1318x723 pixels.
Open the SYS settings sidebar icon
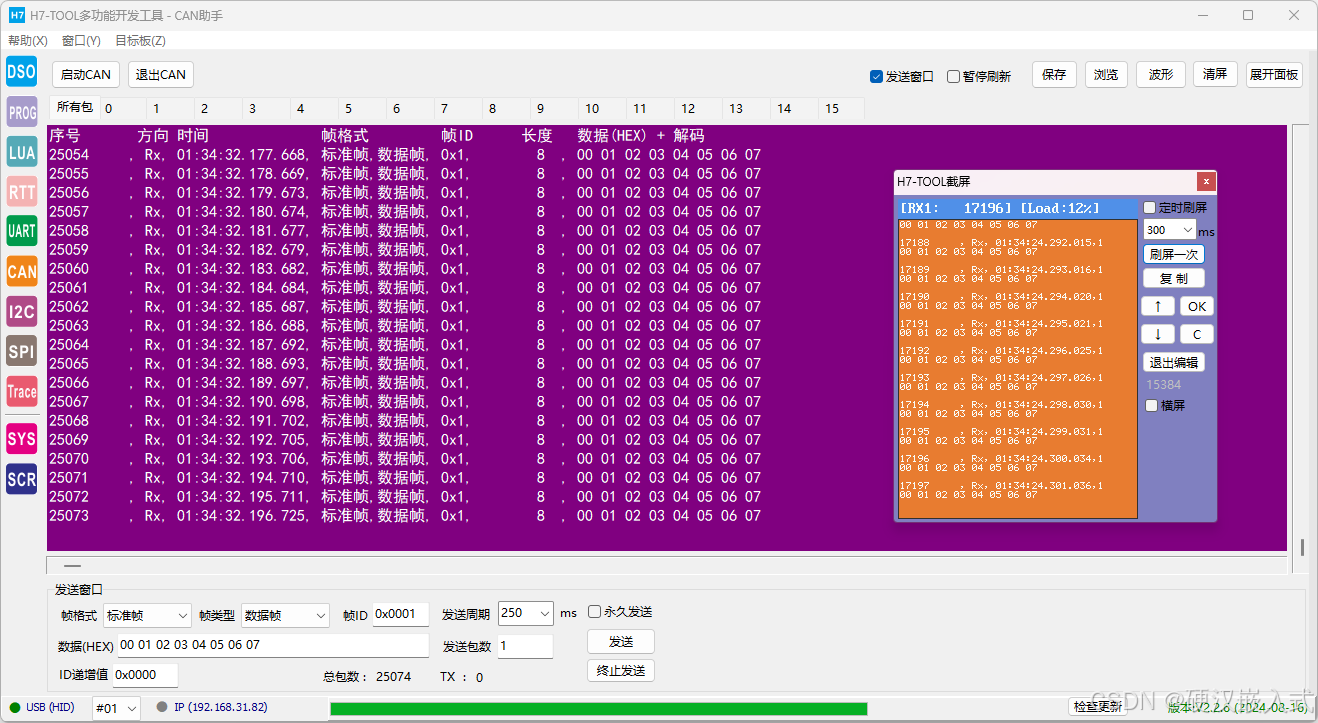pyautogui.click(x=22, y=438)
